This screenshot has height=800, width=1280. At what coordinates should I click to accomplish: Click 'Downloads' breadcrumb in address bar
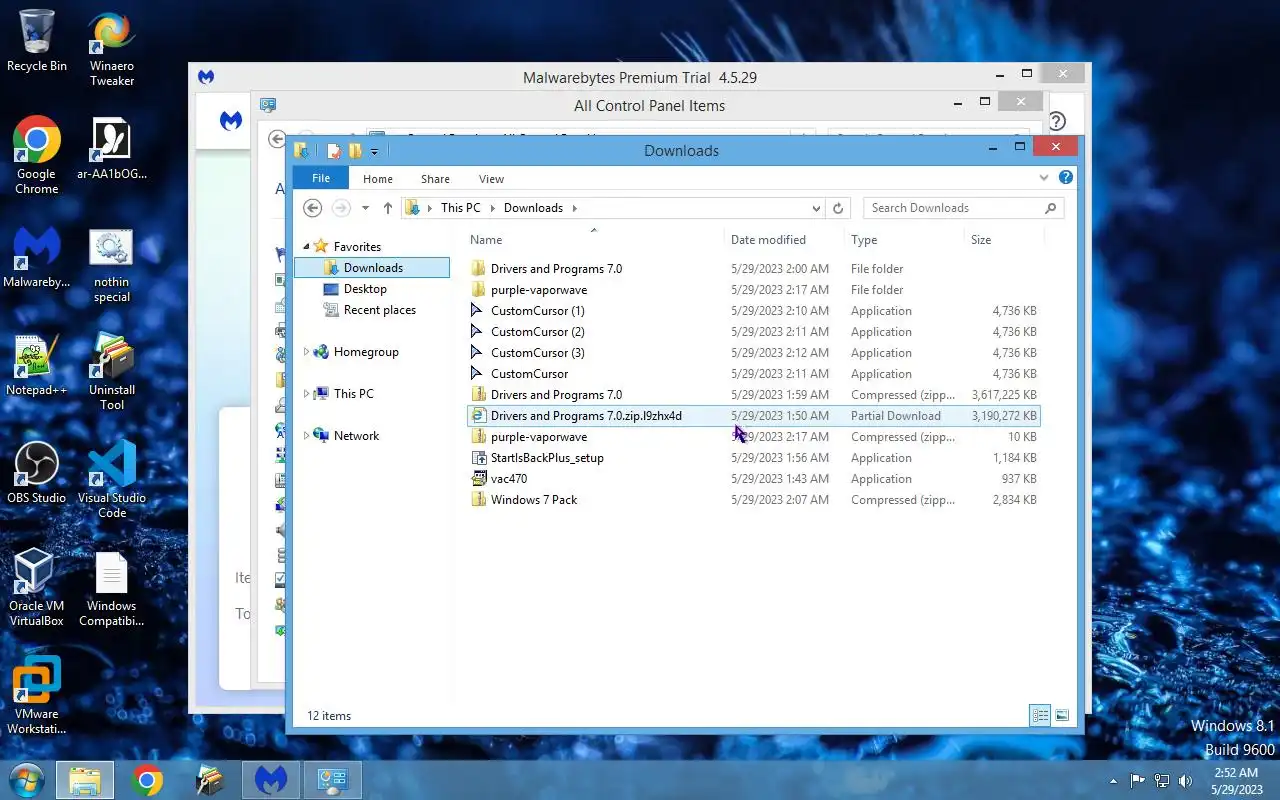(x=533, y=208)
